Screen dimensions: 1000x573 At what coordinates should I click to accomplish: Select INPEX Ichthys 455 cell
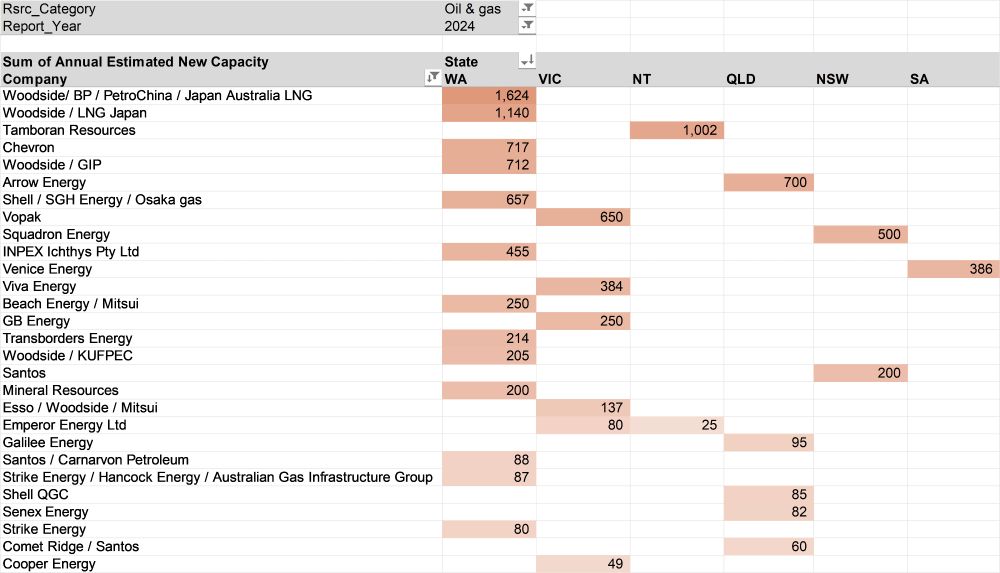tap(489, 251)
